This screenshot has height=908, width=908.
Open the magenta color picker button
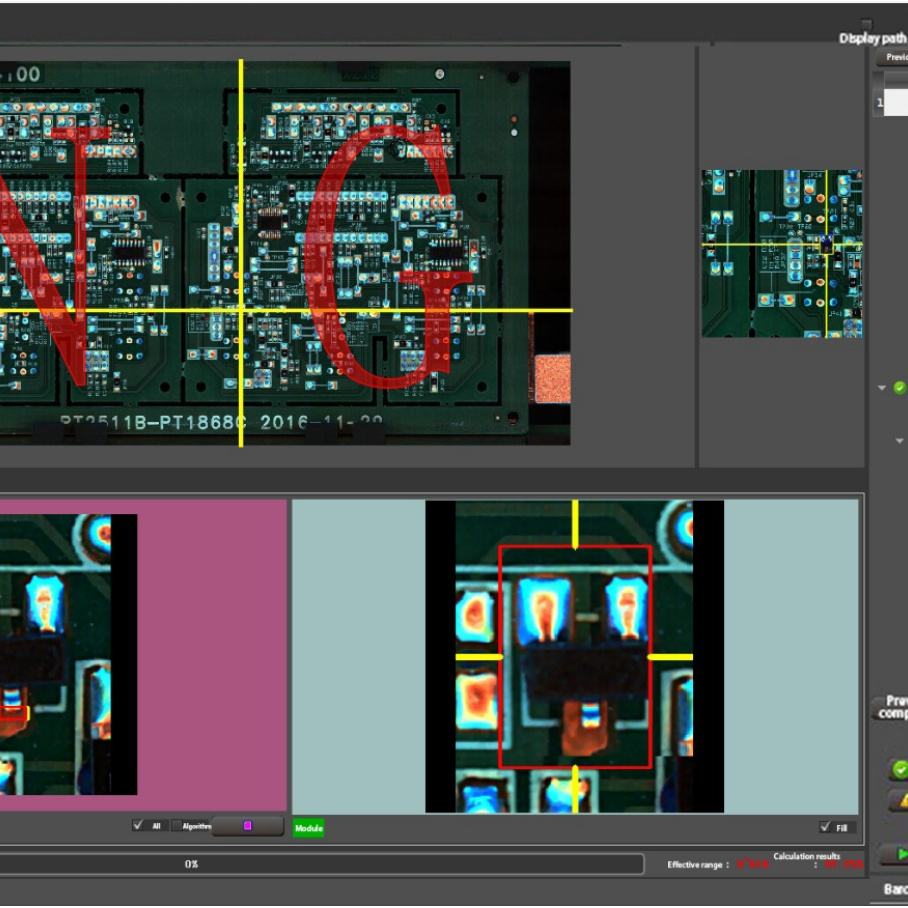(x=247, y=826)
